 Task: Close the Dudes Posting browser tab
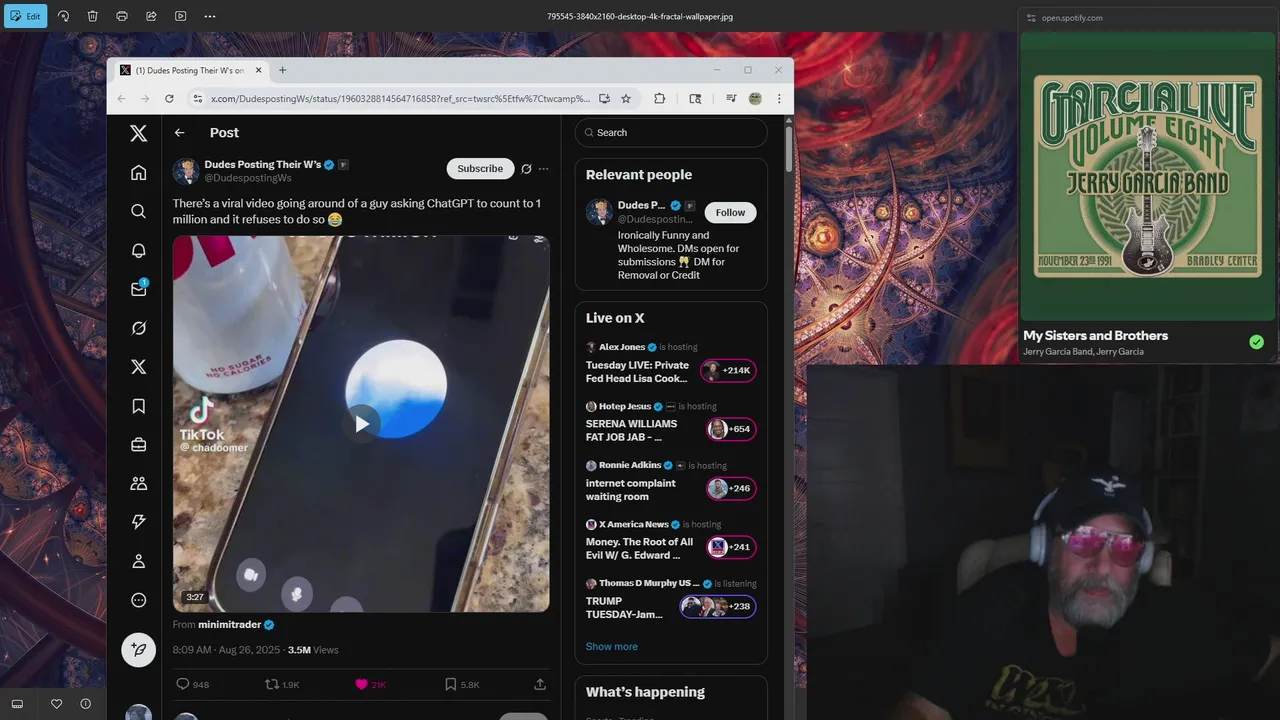click(259, 70)
